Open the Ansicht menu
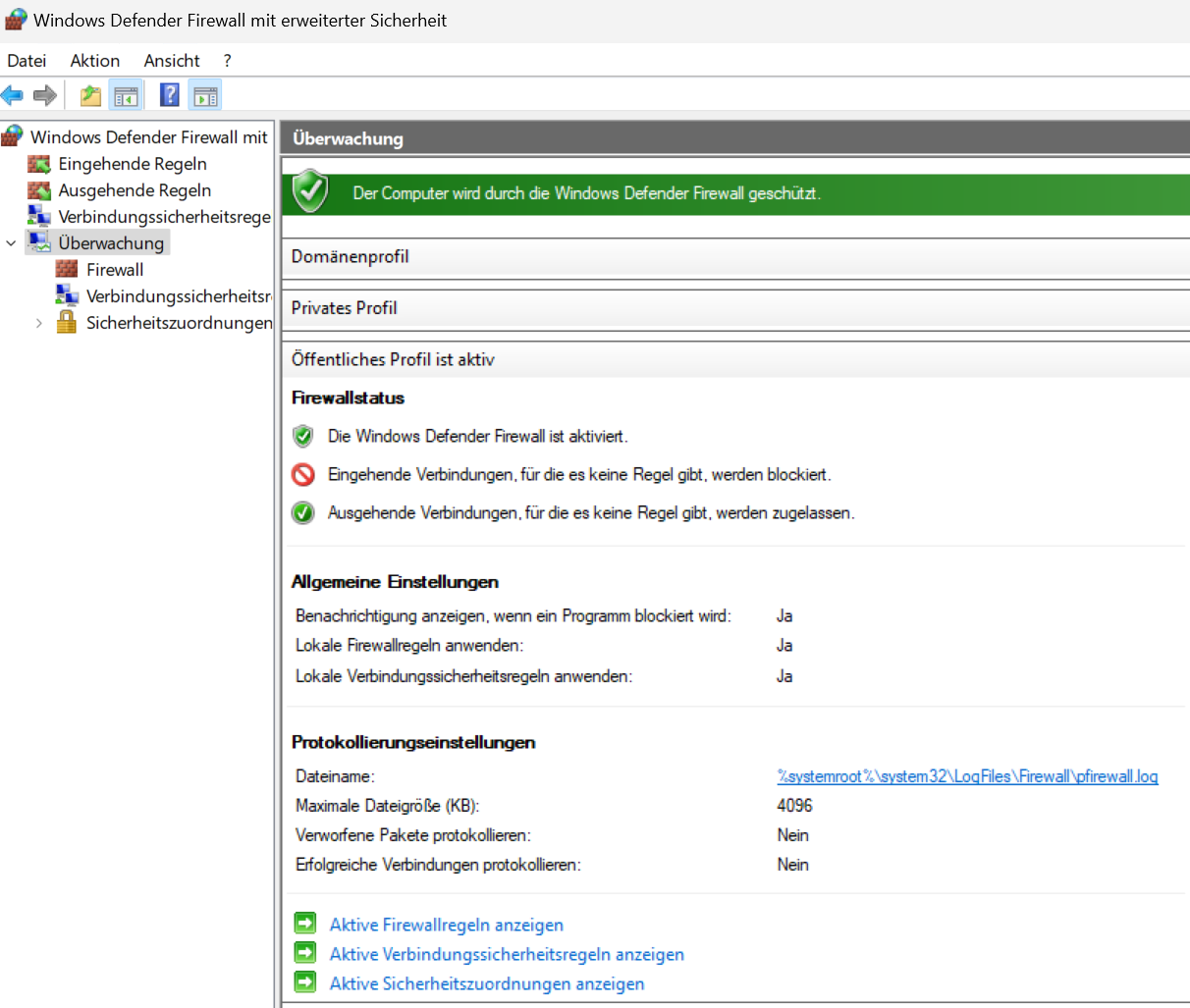Viewport: 1190px width, 1008px height. [x=171, y=61]
